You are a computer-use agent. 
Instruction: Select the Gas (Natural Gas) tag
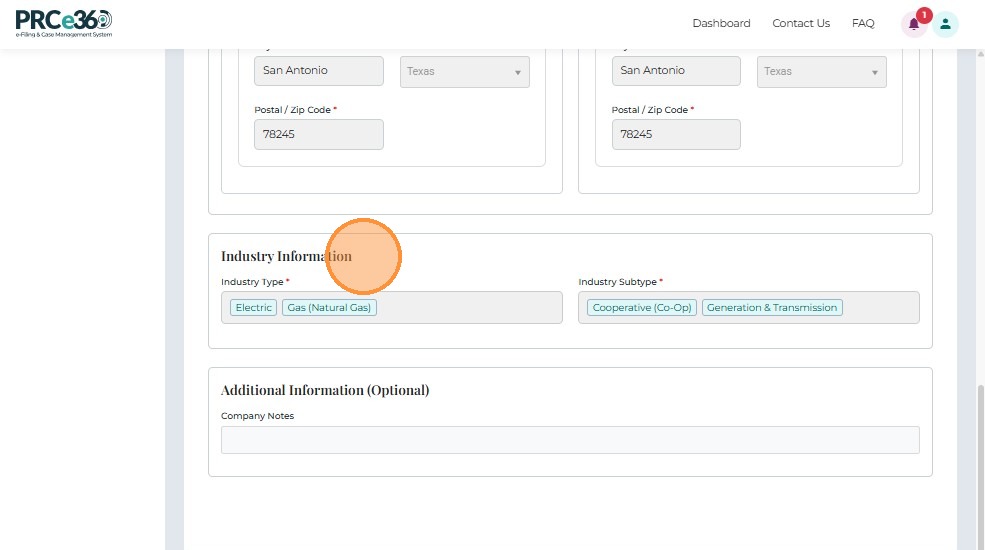click(329, 308)
